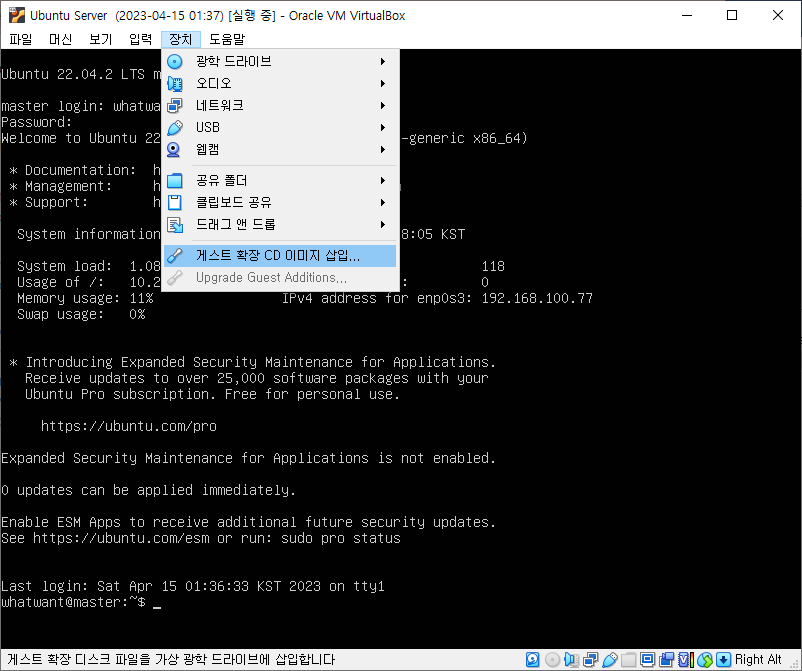Close the open 장치 menu
This screenshot has width=802, height=671.
181,39
